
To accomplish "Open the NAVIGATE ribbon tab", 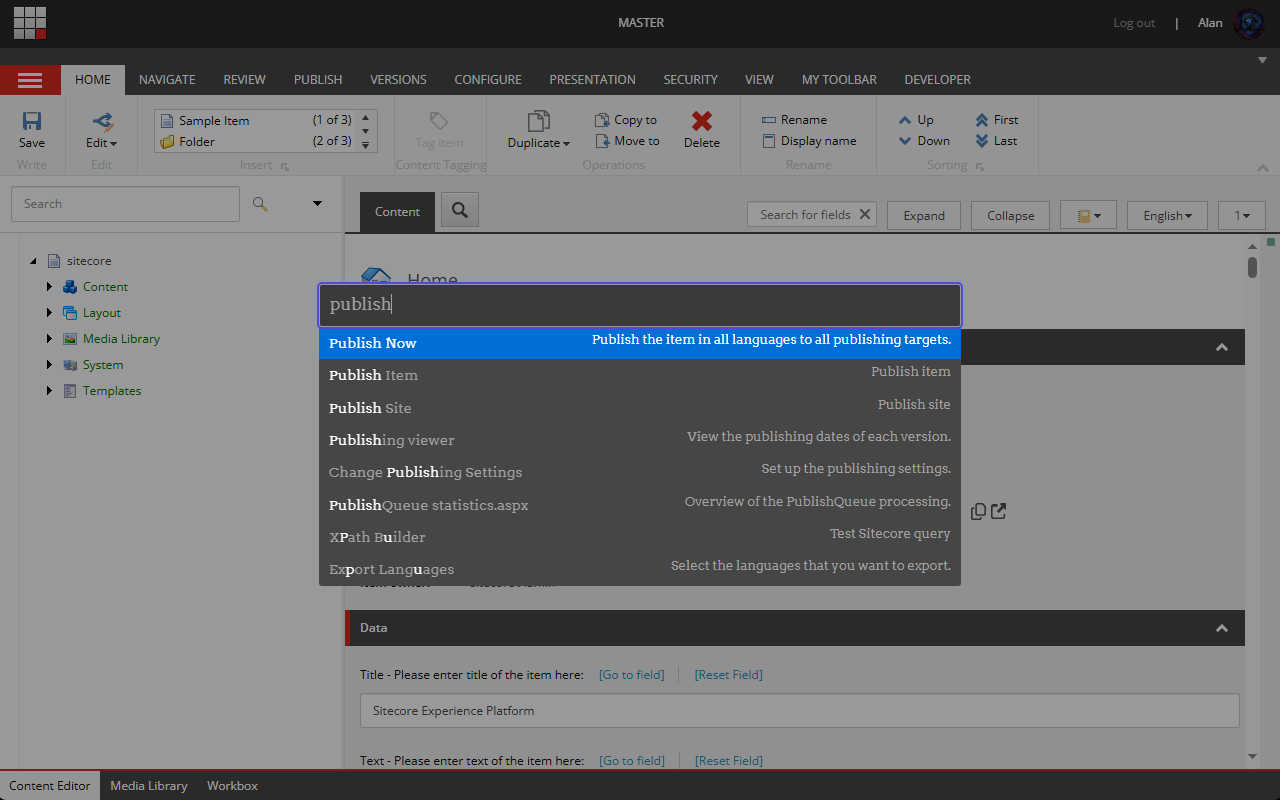I will coord(167,80).
